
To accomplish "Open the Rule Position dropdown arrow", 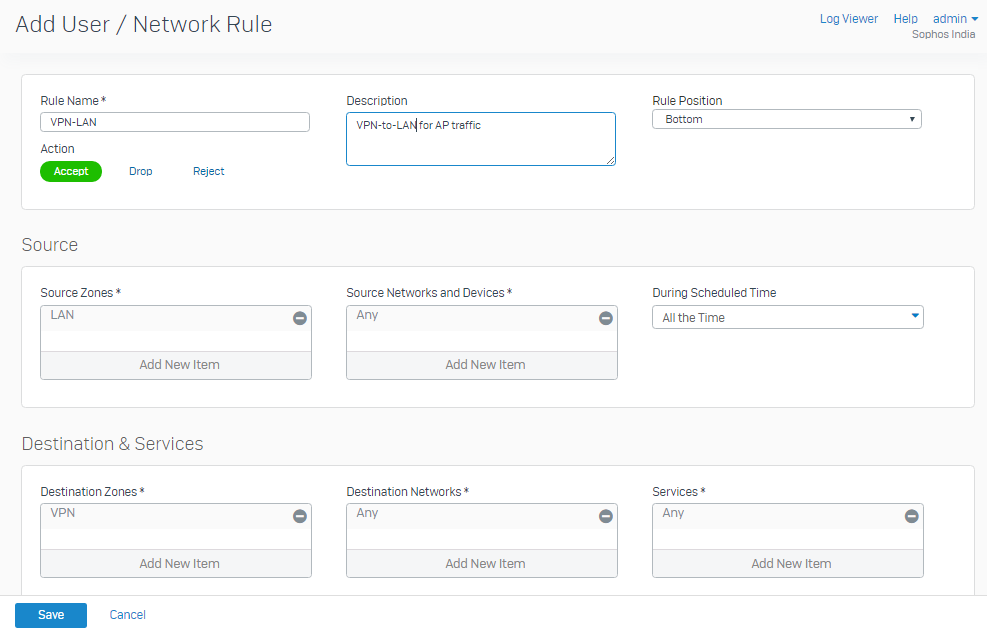I will click(912, 118).
